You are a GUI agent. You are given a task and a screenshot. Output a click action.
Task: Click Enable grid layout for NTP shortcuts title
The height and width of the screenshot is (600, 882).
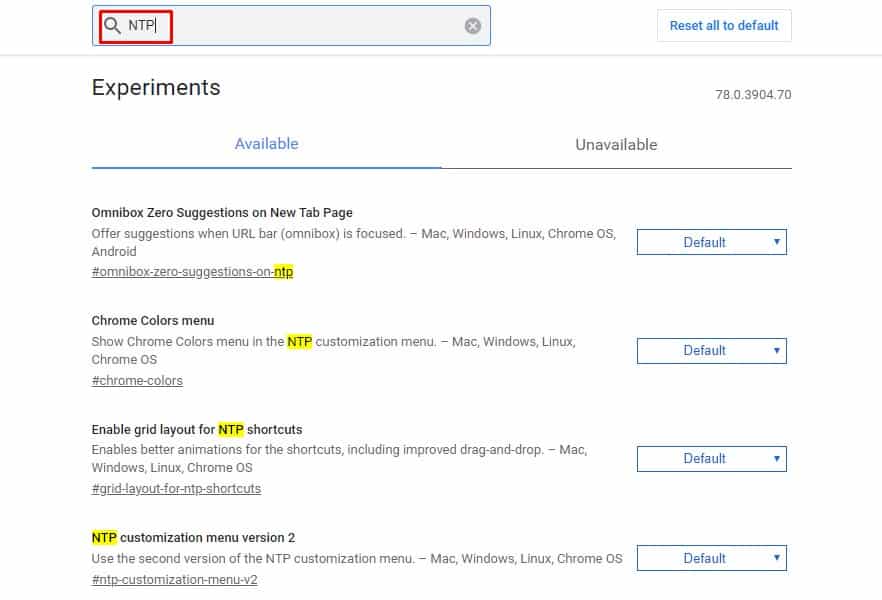pyautogui.click(x=197, y=430)
